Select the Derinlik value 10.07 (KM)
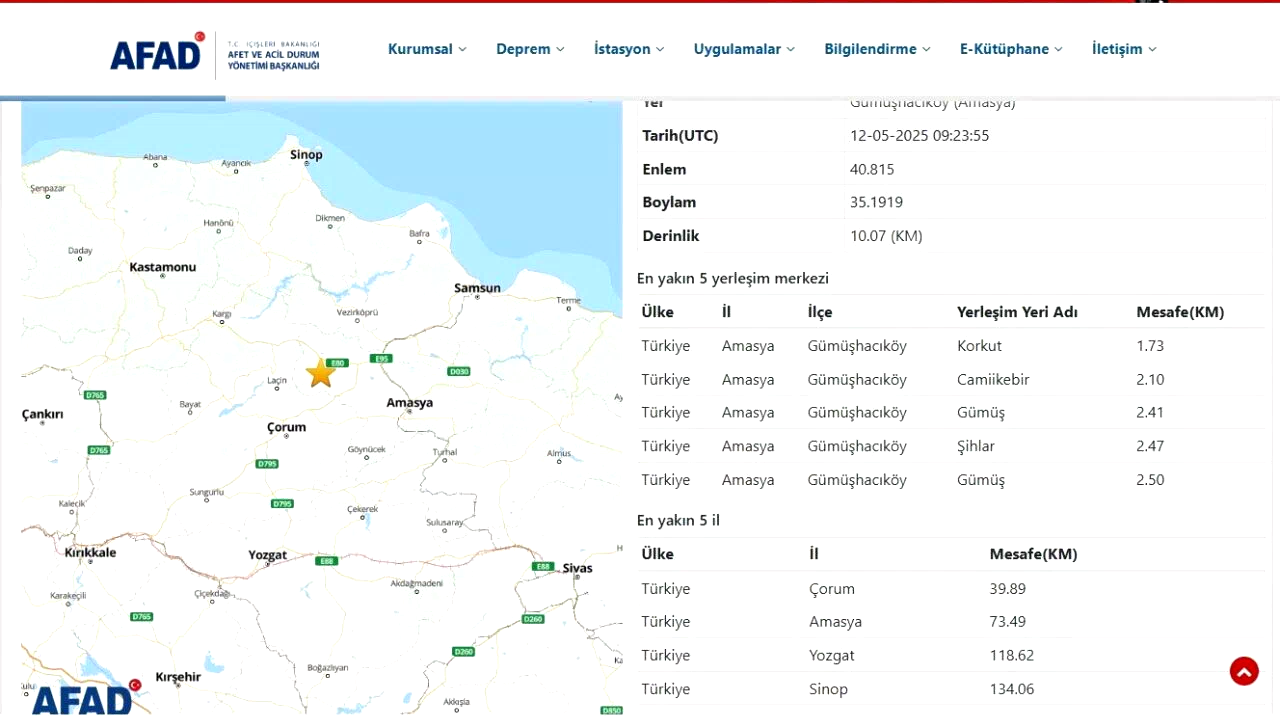Viewport: 1280px width, 727px height. pos(886,236)
